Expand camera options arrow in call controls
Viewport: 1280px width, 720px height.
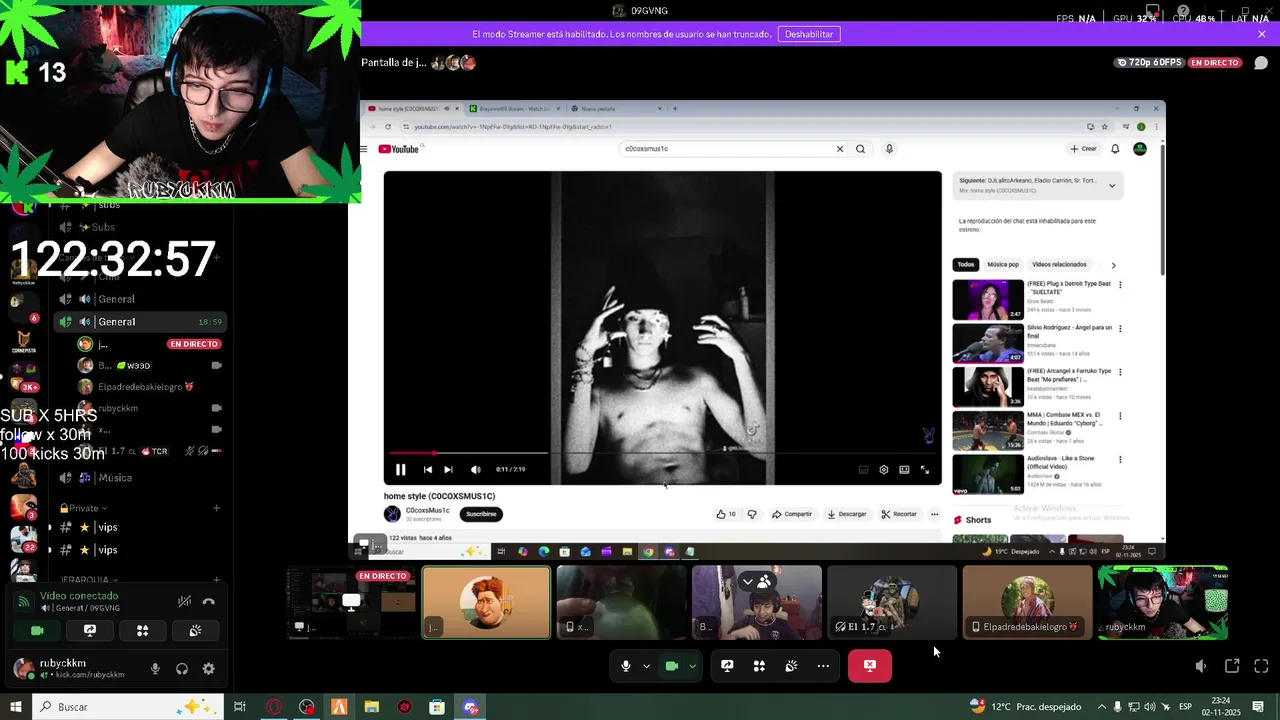pos(692,666)
